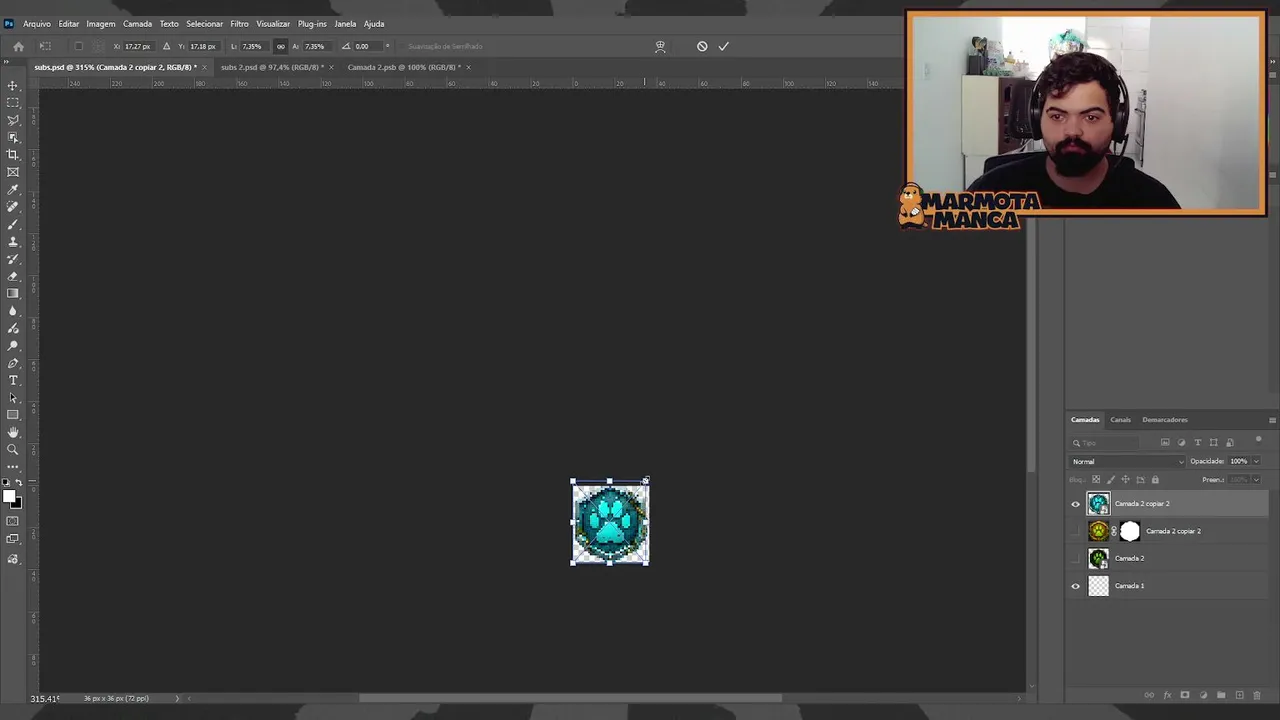Select the Zoom tool

[13, 450]
